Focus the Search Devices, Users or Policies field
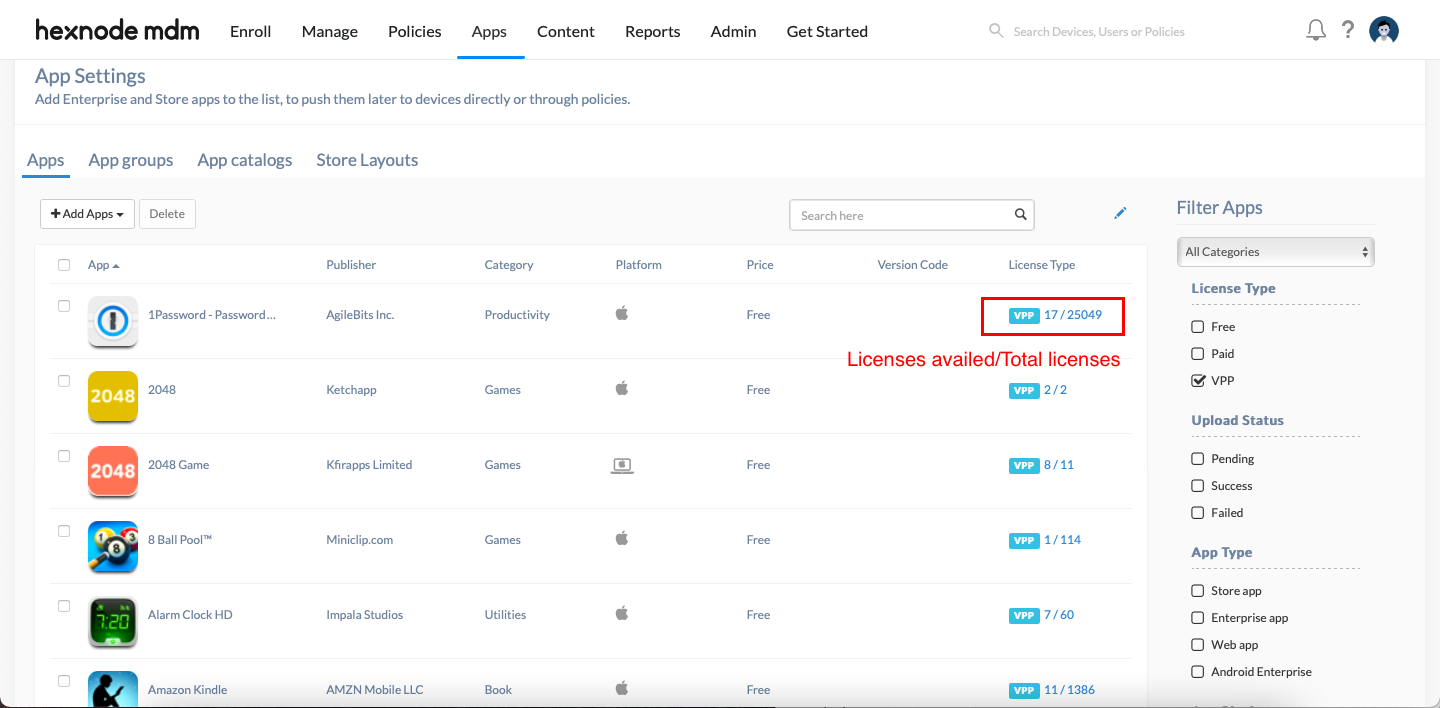The width and height of the screenshot is (1440, 708). [x=1099, y=32]
